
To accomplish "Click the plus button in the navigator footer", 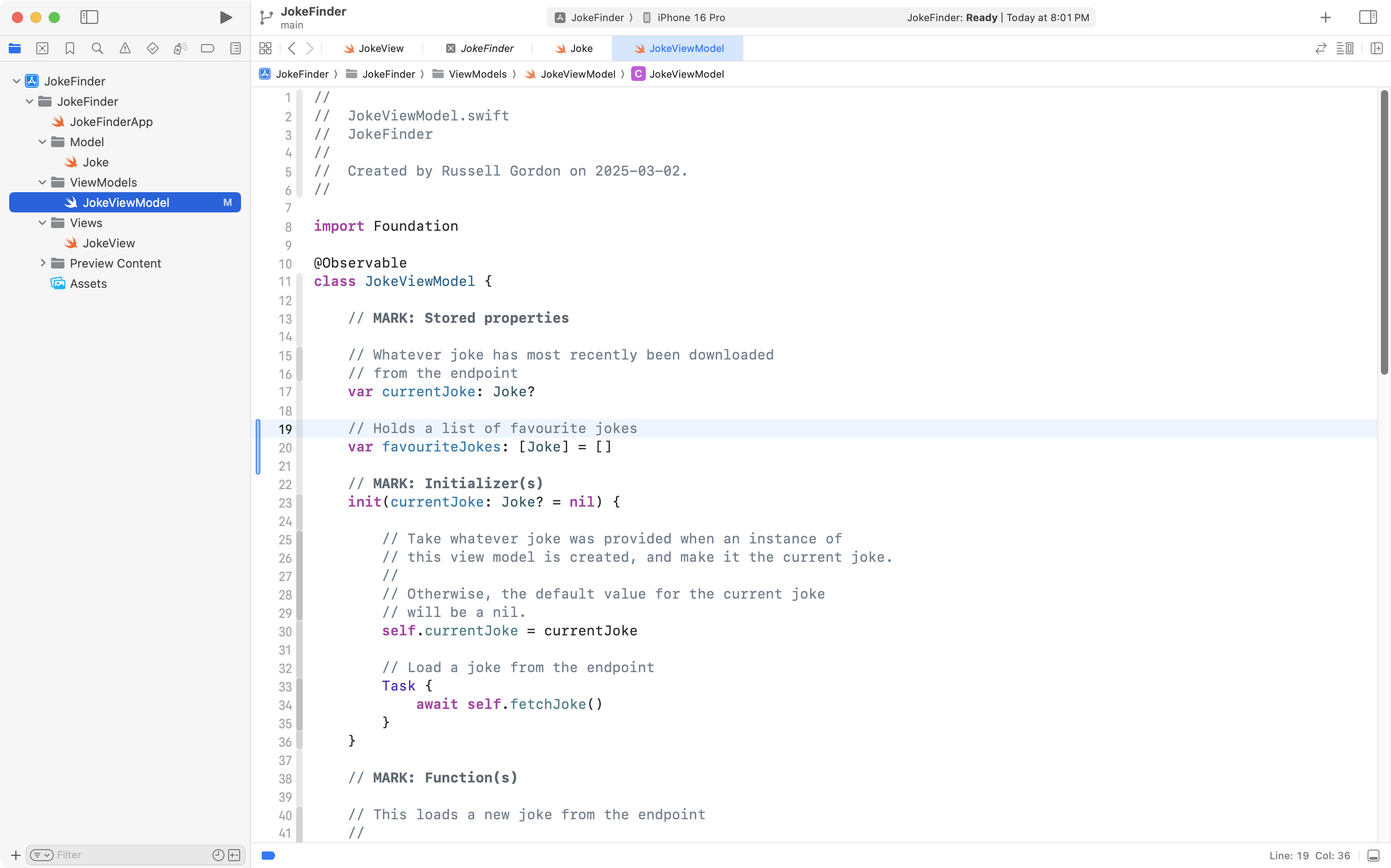I will [16, 855].
